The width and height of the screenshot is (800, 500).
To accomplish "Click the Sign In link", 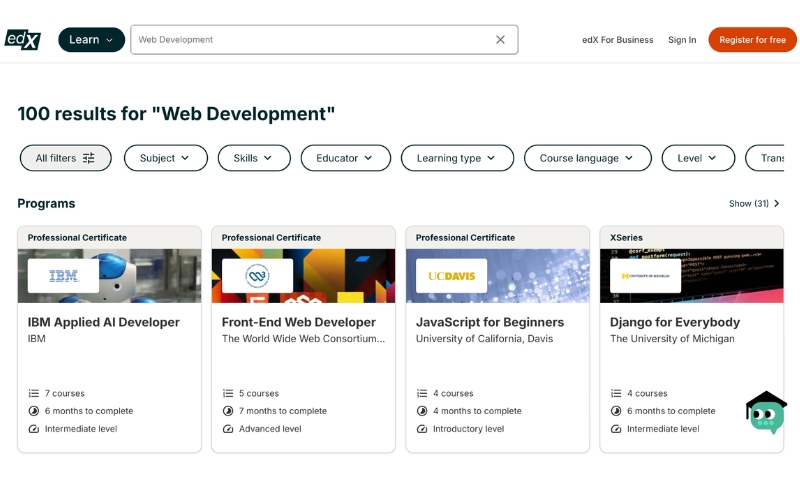I will point(682,40).
